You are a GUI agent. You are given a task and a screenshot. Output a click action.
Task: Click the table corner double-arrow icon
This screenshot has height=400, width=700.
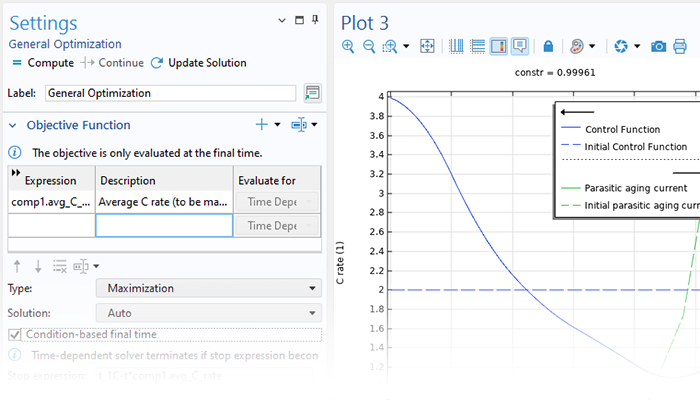(x=16, y=172)
